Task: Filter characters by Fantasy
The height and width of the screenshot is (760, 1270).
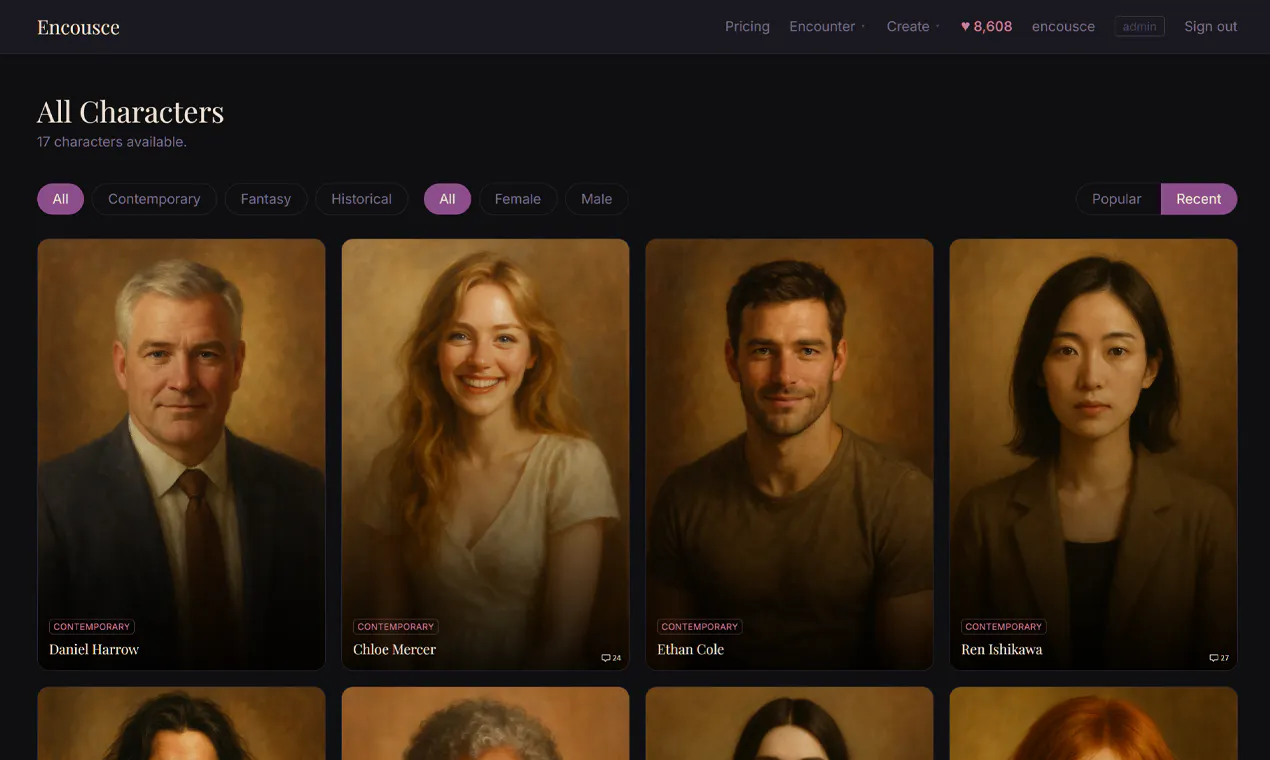Action: [x=266, y=199]
